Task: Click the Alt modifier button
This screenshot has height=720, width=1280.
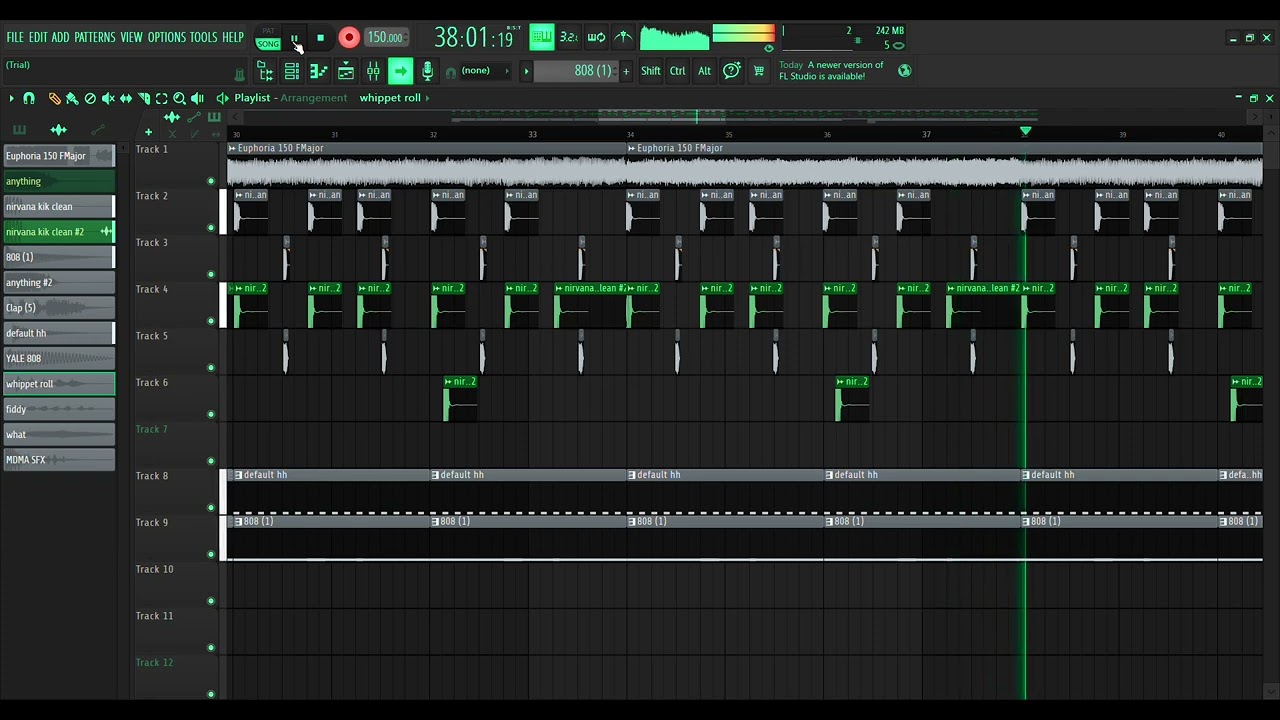Action: click(x=704, y=71)
